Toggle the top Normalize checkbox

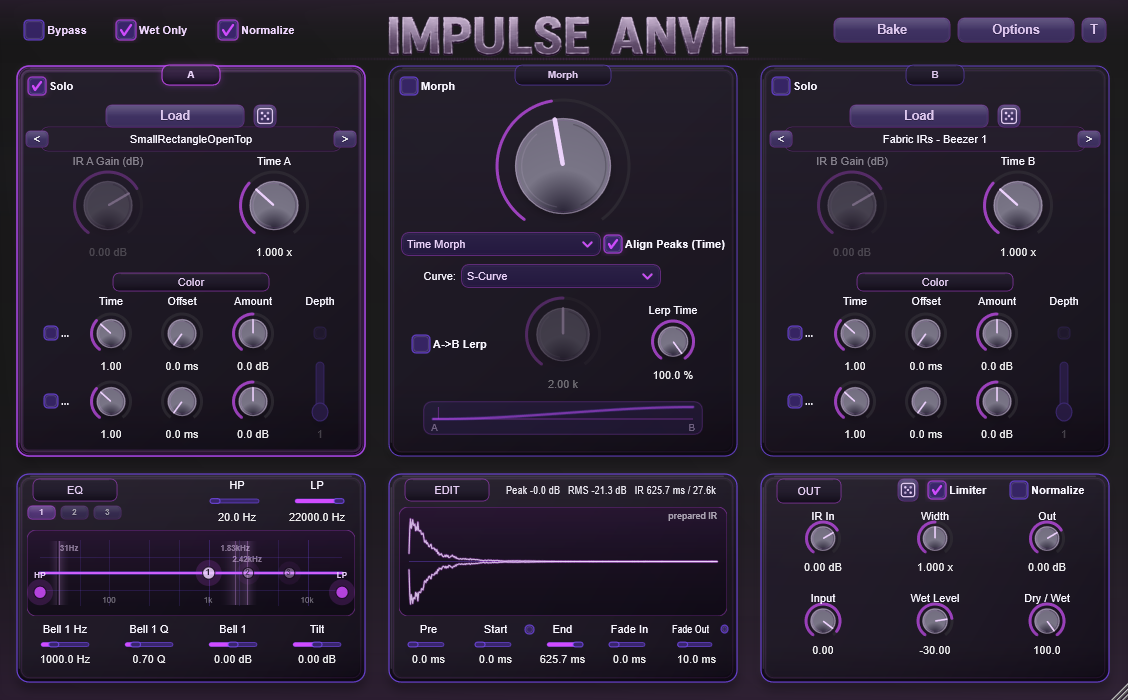pyautogui.click(x=228, y=29)
